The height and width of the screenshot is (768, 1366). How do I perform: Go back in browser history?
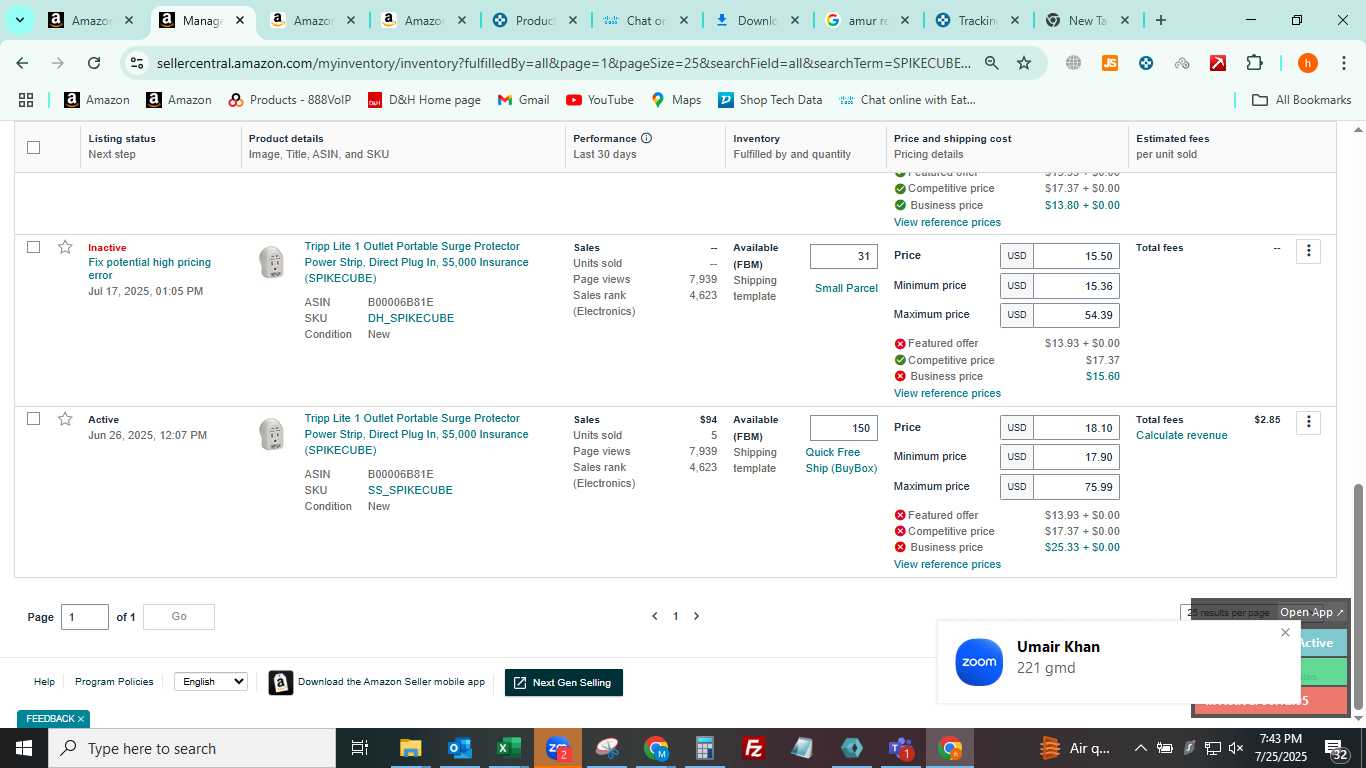click(x=22, y=63)
